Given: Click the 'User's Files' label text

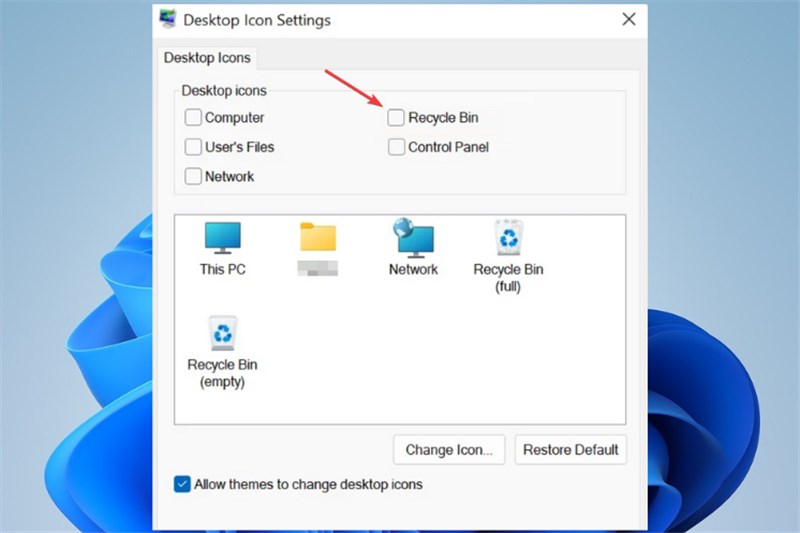Looking at the screenshot, I should [x=239, y=147].
